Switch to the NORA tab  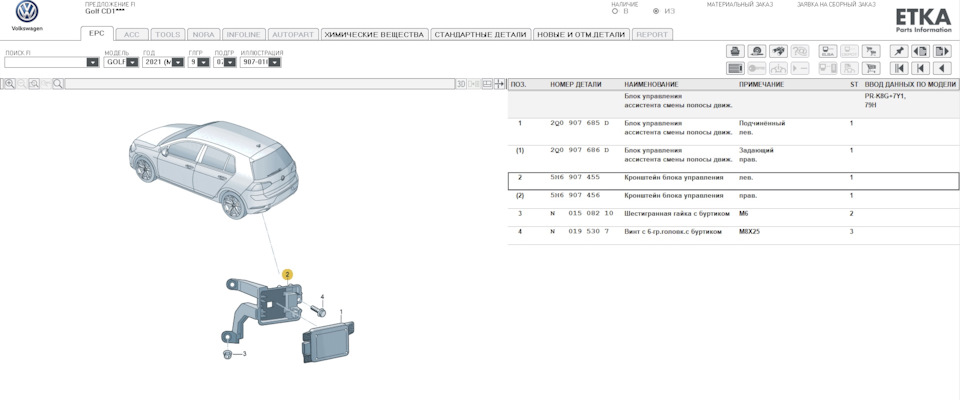203,35
